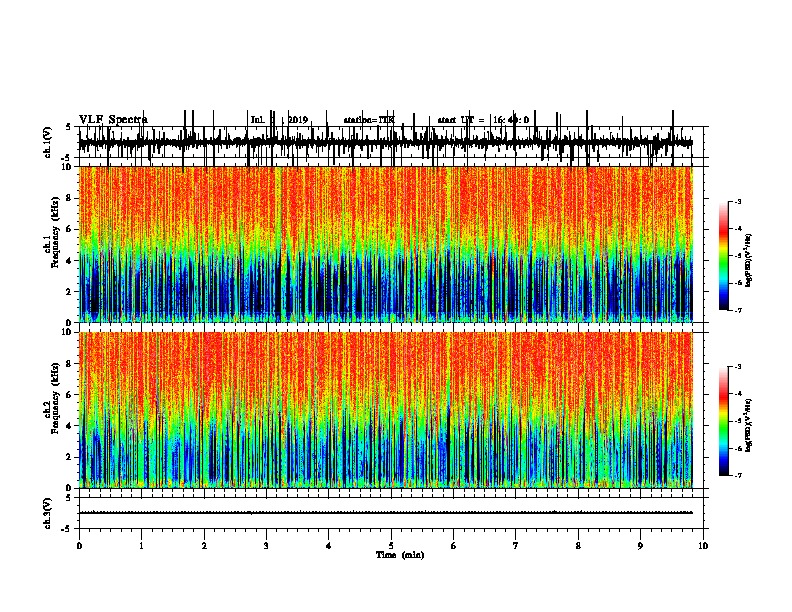
Task: Click the "VLF Spectra" plot title
Action: click(113, 119)
